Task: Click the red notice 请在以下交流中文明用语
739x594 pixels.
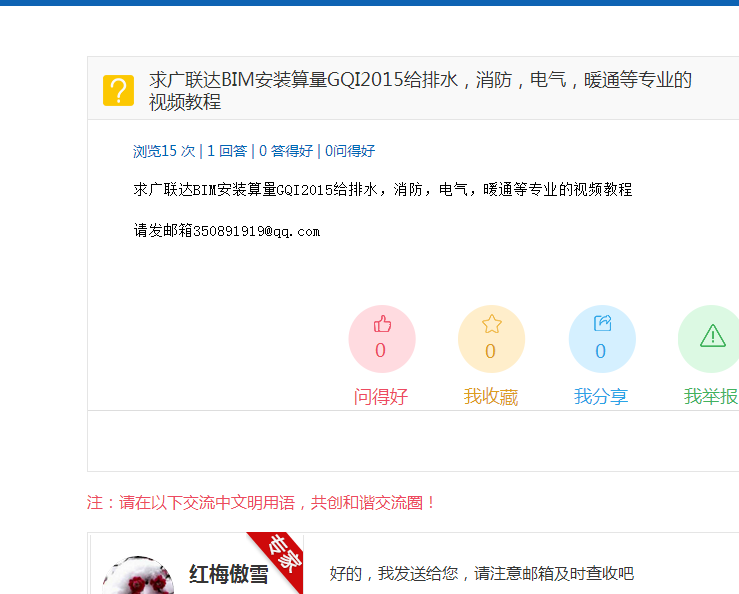Action: 262,503
